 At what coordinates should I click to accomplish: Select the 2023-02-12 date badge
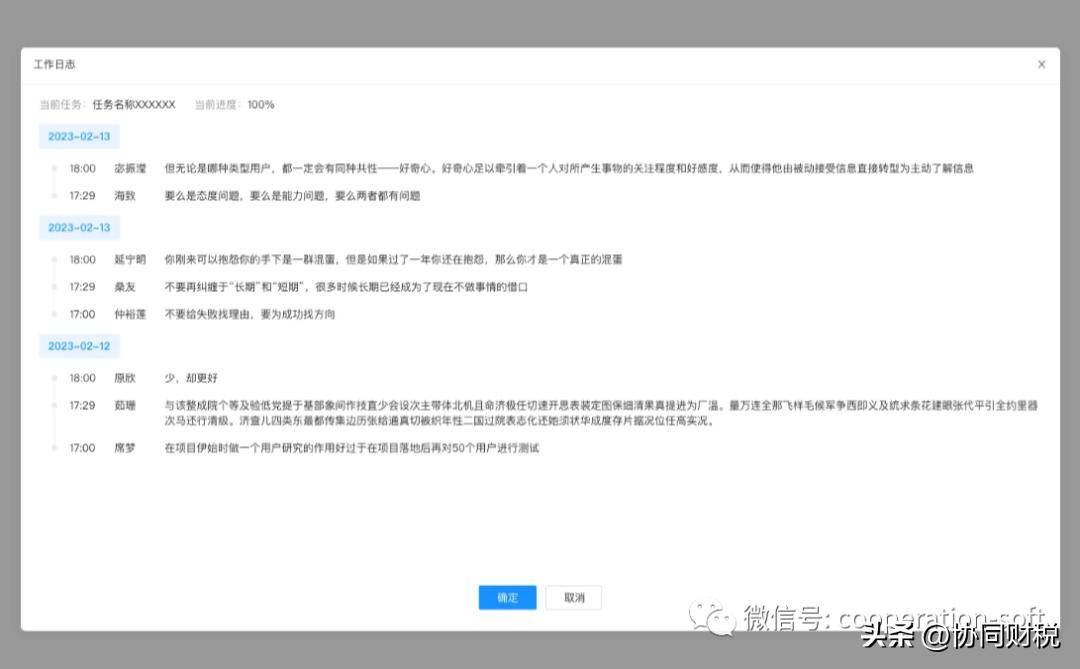tap(79, 344)
